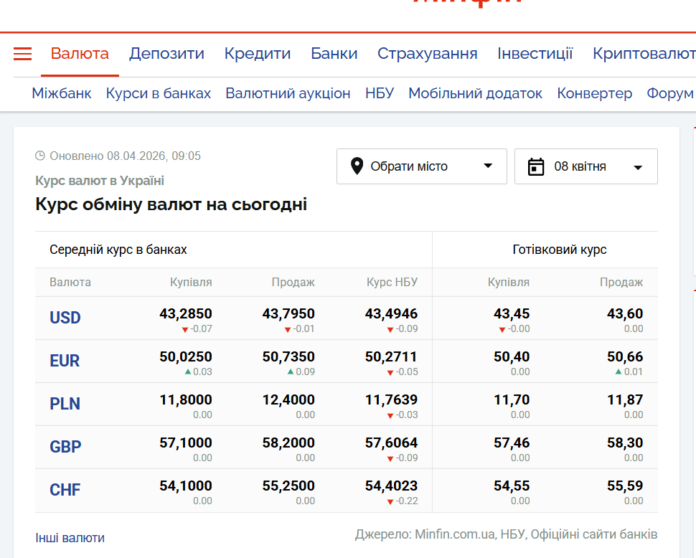The height and width of the screenshot is (558, 696).
Task: Click the map pin icon in city selector
Action: coord(356,166)
